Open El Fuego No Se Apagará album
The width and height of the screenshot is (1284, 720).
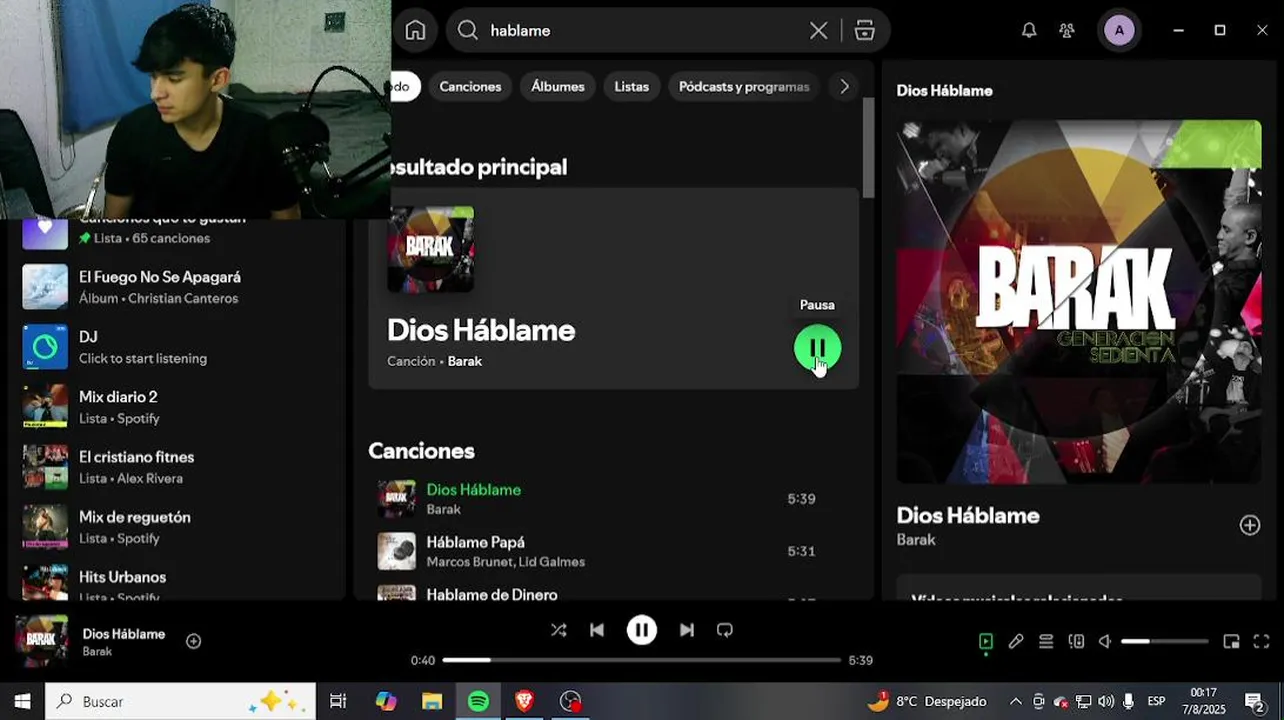coord(175,287)
